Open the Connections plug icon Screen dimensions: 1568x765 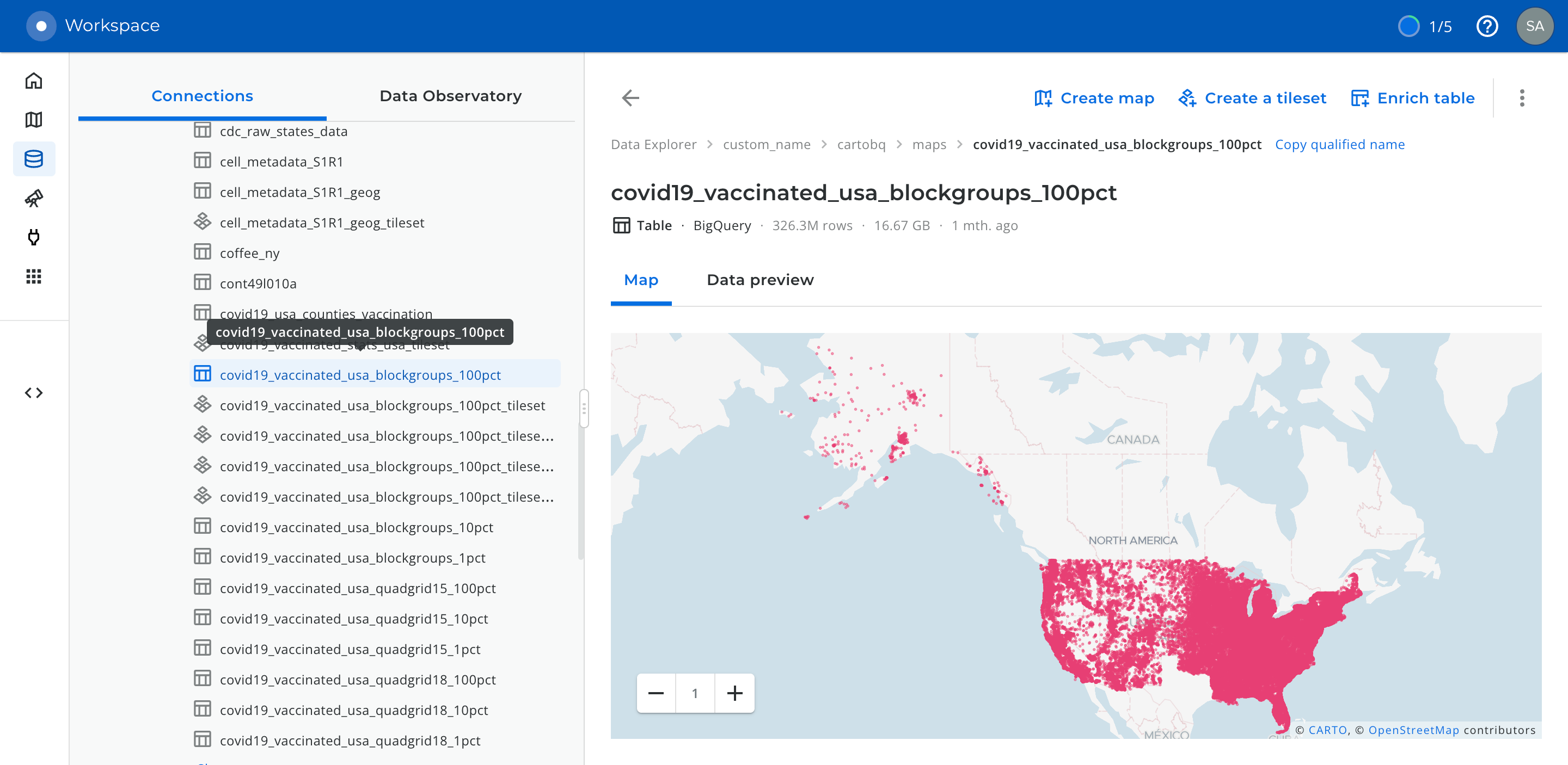(x=33, y=237)
